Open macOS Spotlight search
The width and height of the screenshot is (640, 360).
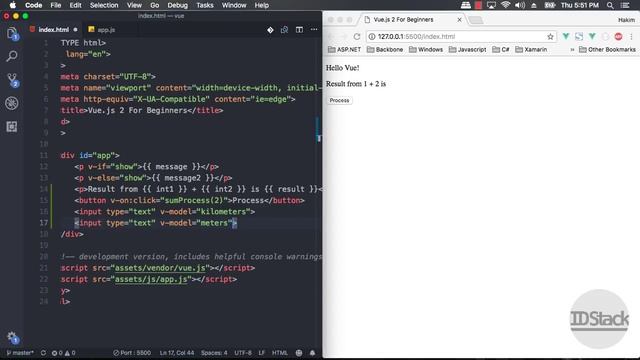(610, 5)
